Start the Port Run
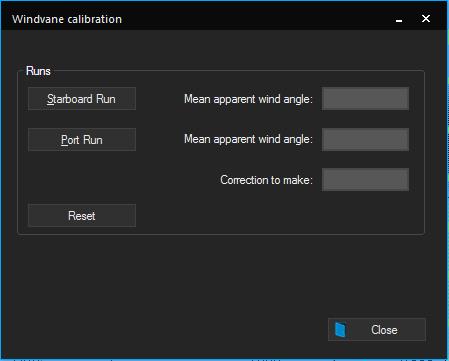 coord(82,139)
